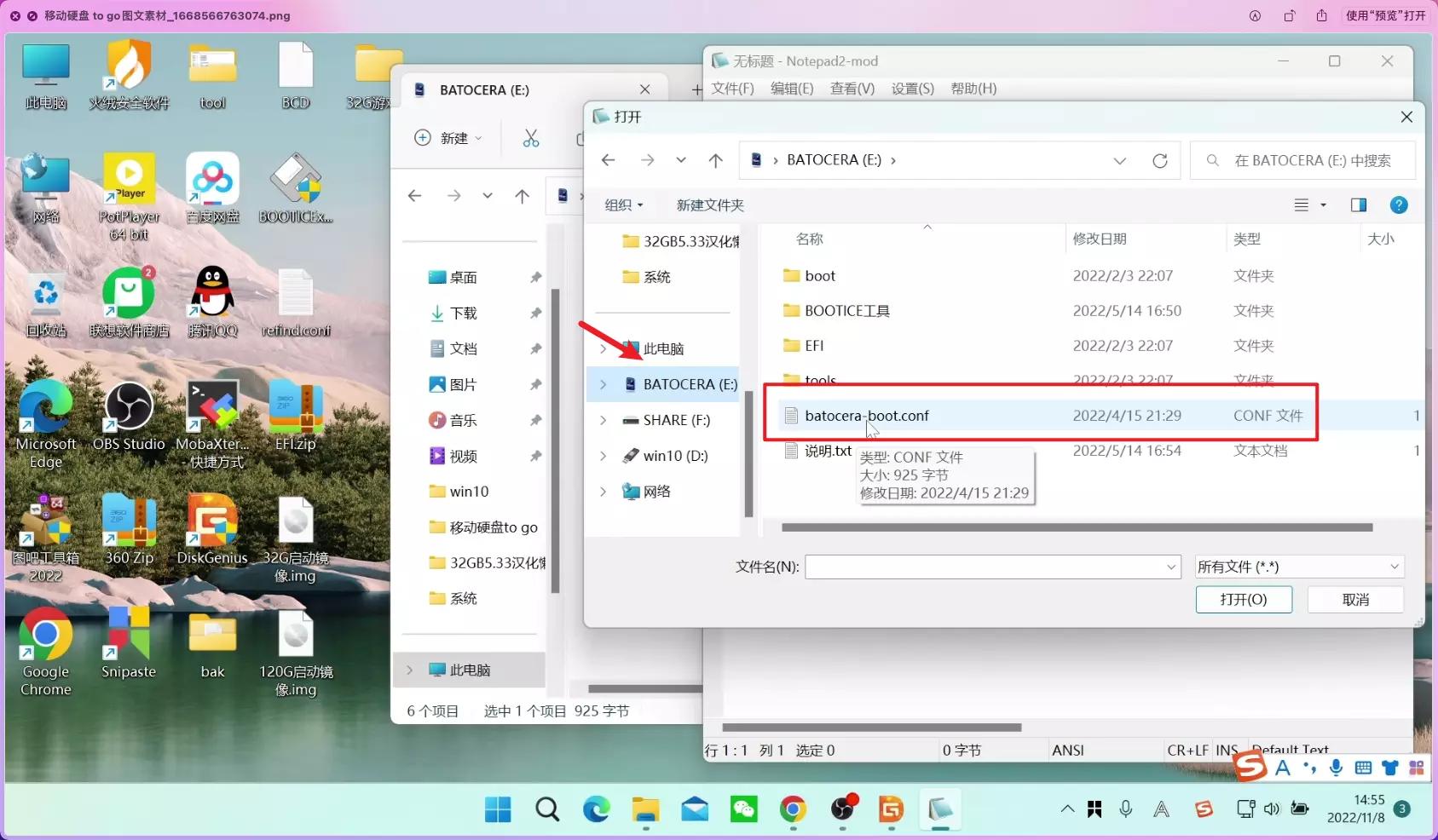Open the 设置(S) menu in Notepad2-mod
The height and width of the screenshot is (840, 1438).
click(912, 88)
